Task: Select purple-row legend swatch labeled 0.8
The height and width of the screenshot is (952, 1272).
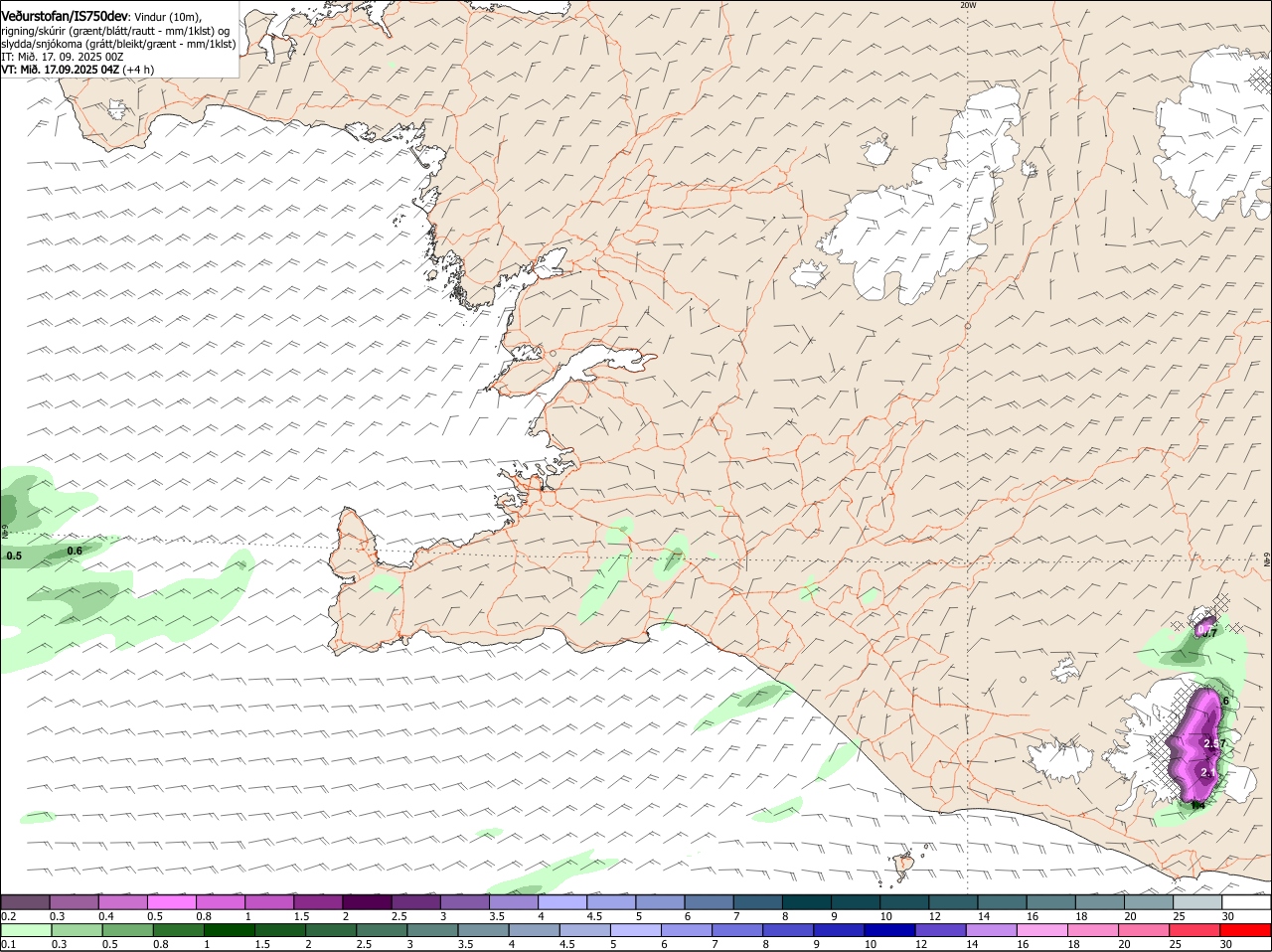Action: click(x=220, y=901)
